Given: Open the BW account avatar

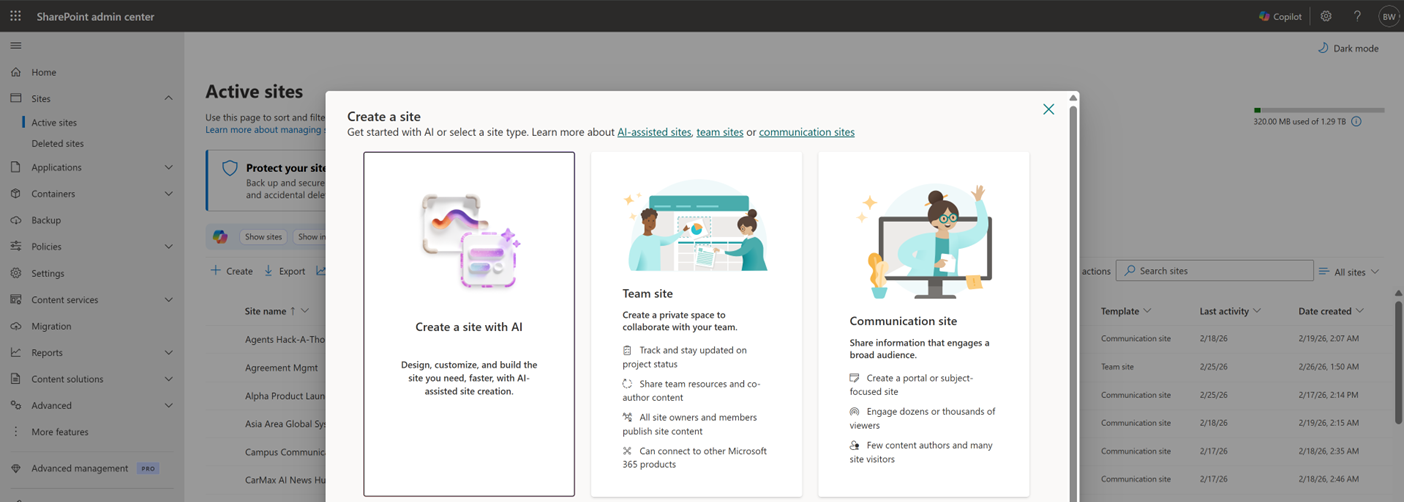Looking at the screenshot, I should (x=1388, y=16).
